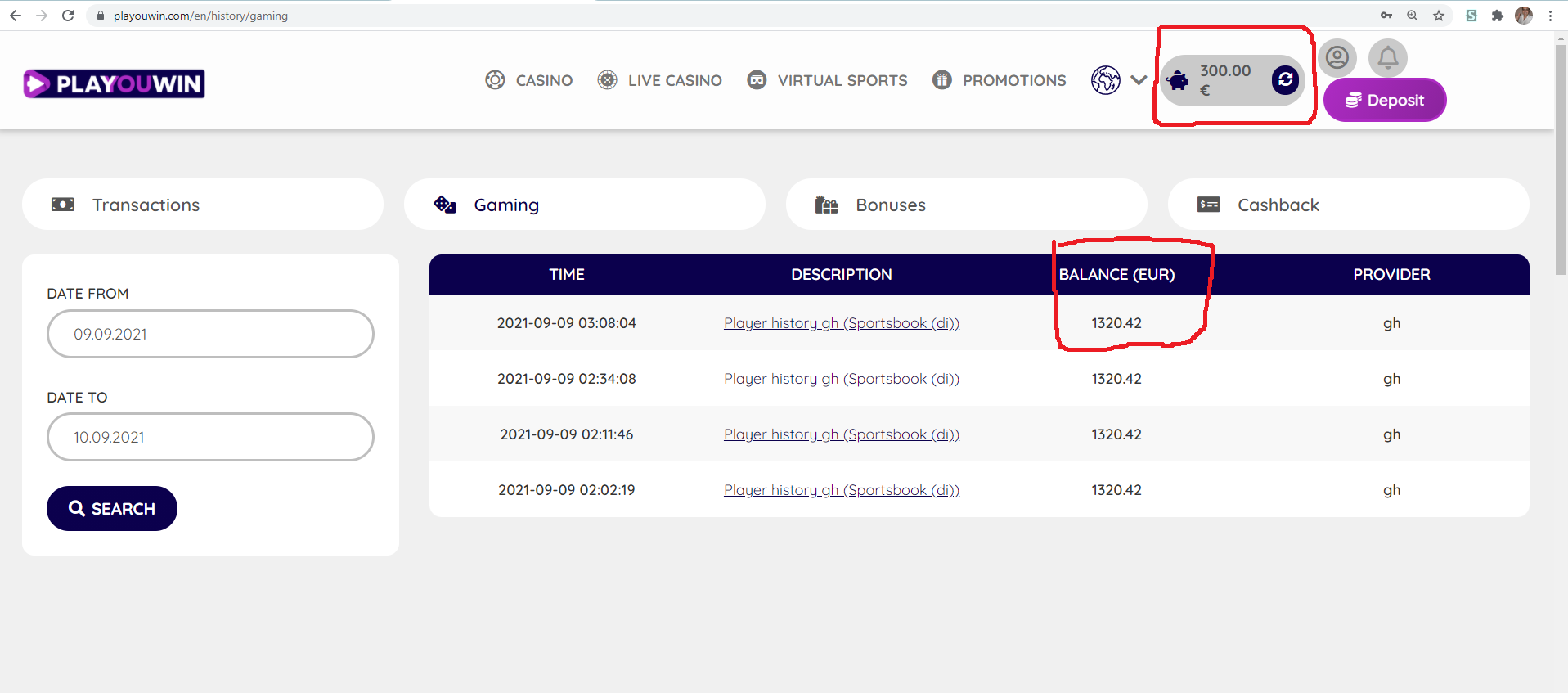Image resolution: width=1568 pixels, height=693 pixels.
Task: Click the DESCRIPTION column header
Action: pyautogui.click(x=842, y=275)
